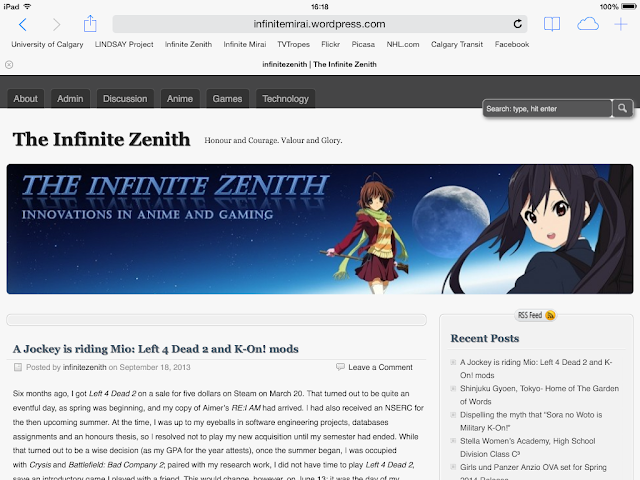
Task: Click the RSS Feed icon
Action: pos(550,315)
